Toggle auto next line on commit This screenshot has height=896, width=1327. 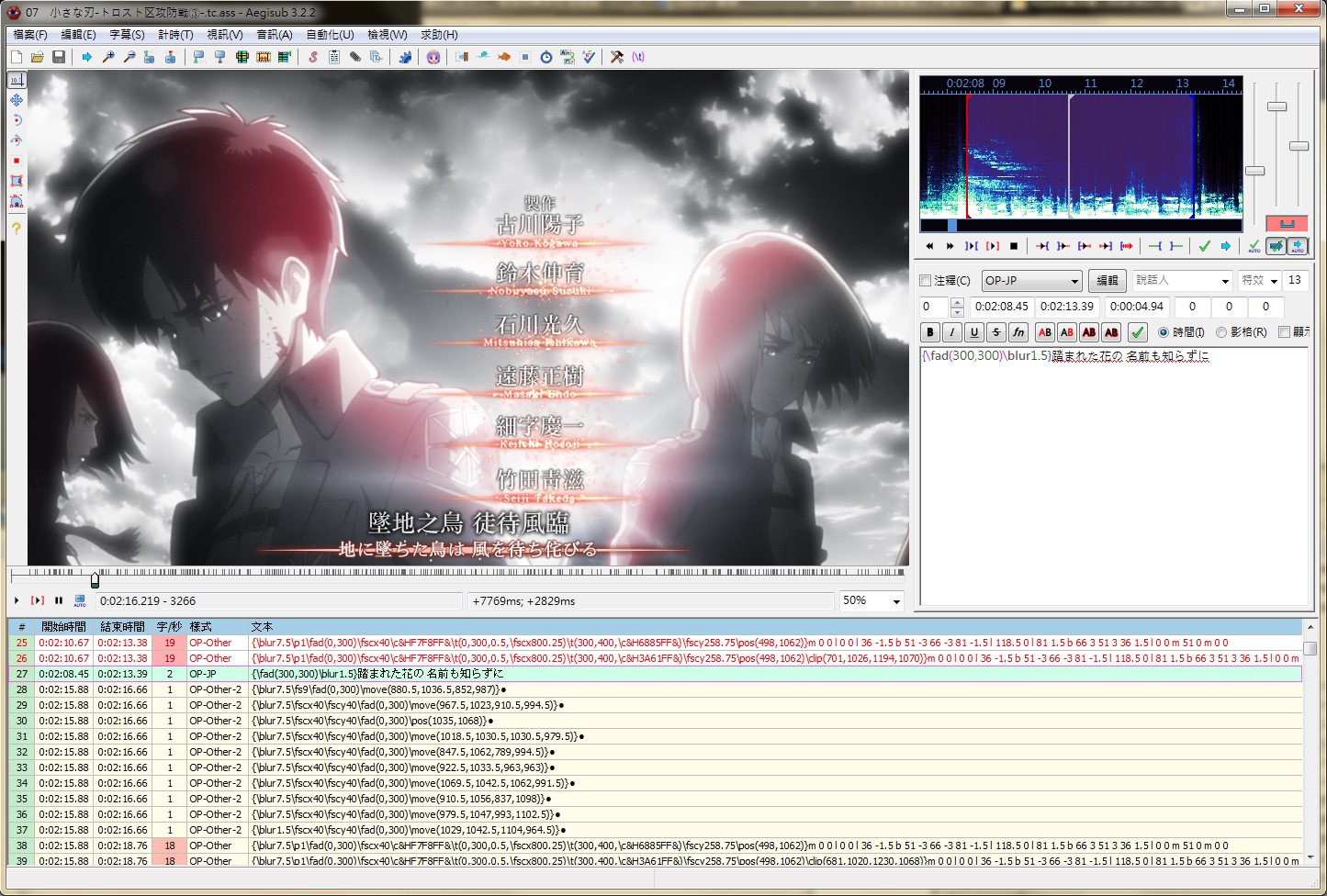[x=1276, y=246]
